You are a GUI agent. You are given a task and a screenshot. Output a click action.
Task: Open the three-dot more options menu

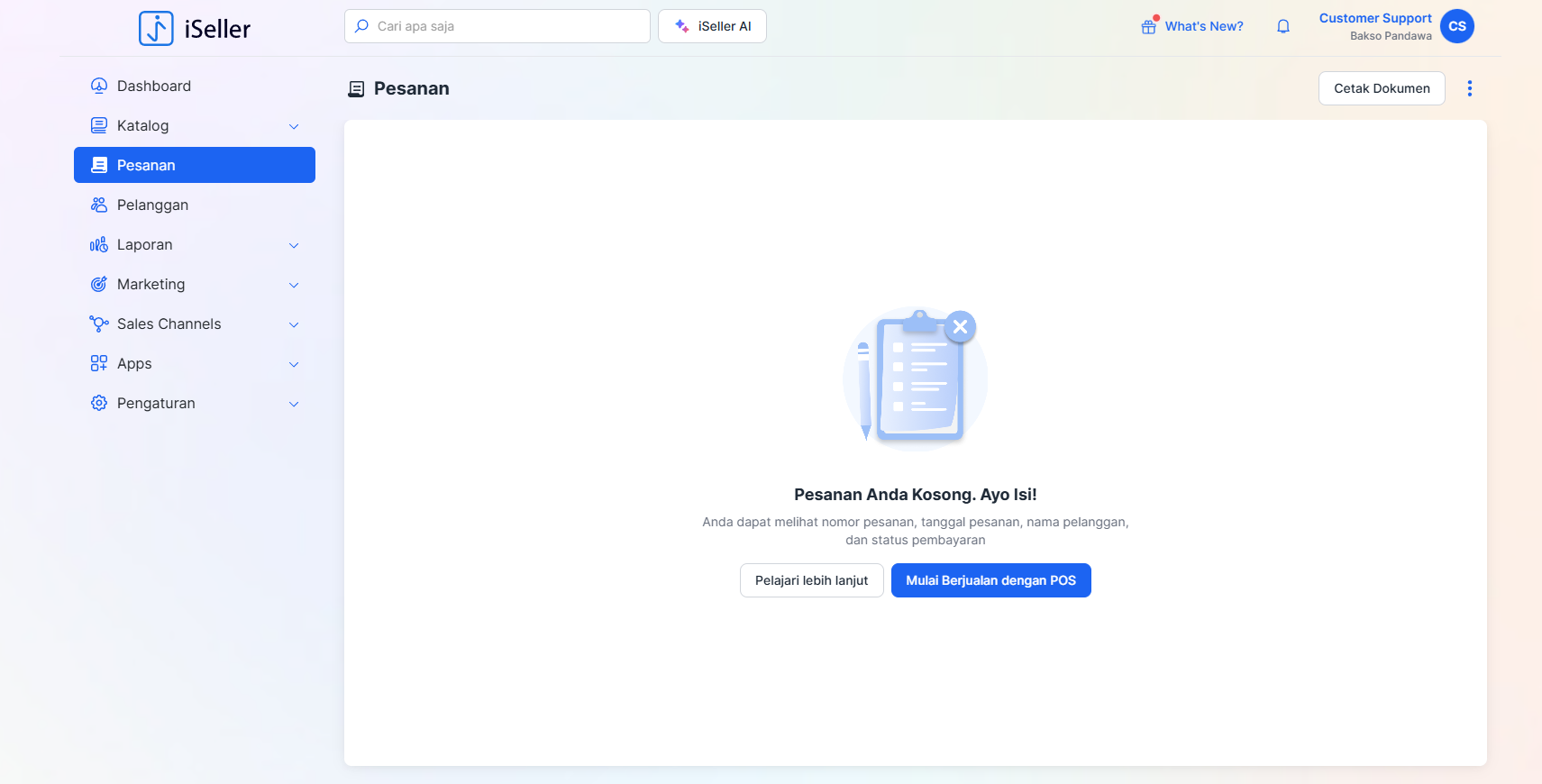click(1469, 88)
